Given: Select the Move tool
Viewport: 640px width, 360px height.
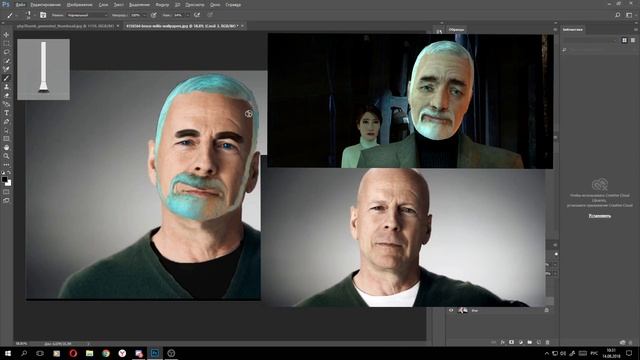Looking at the screenshot, I should pos(6,35).
